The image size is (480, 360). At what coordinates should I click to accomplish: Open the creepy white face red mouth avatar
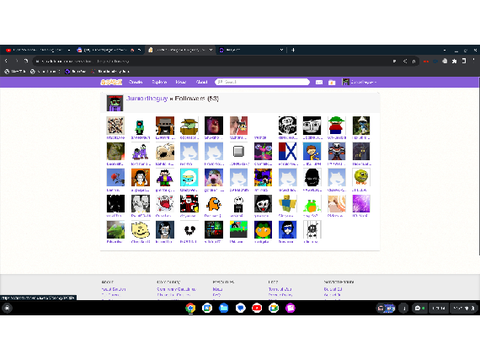[263, 204]
